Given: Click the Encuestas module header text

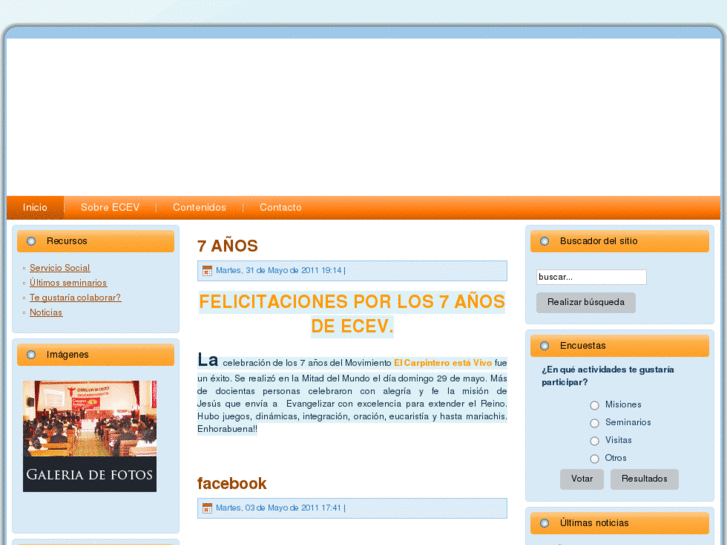Looking at the screenshot, I should point(583,346).
